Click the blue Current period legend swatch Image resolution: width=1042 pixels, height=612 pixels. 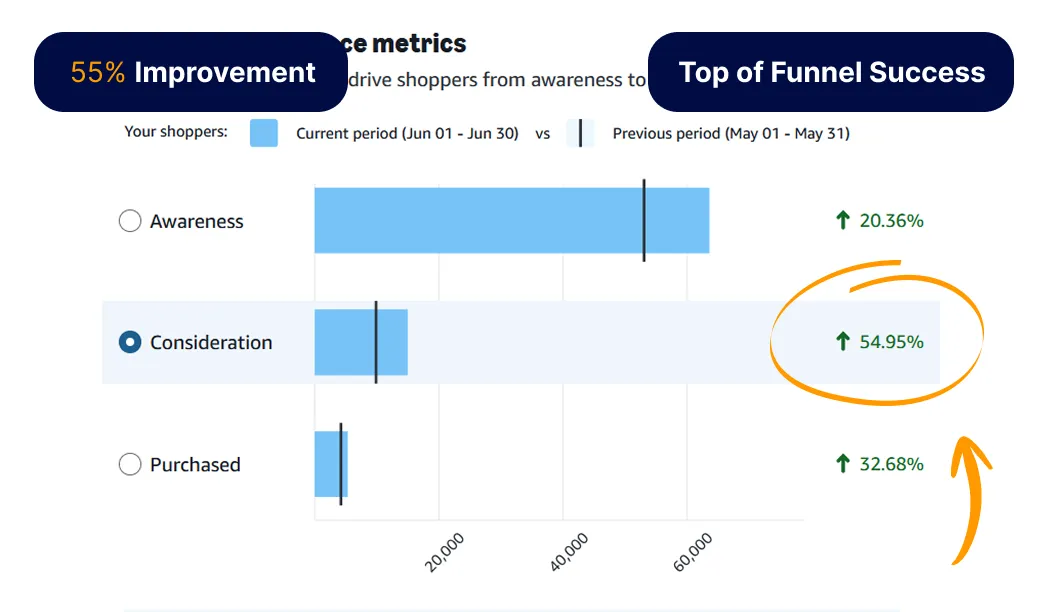click(264, 133)
